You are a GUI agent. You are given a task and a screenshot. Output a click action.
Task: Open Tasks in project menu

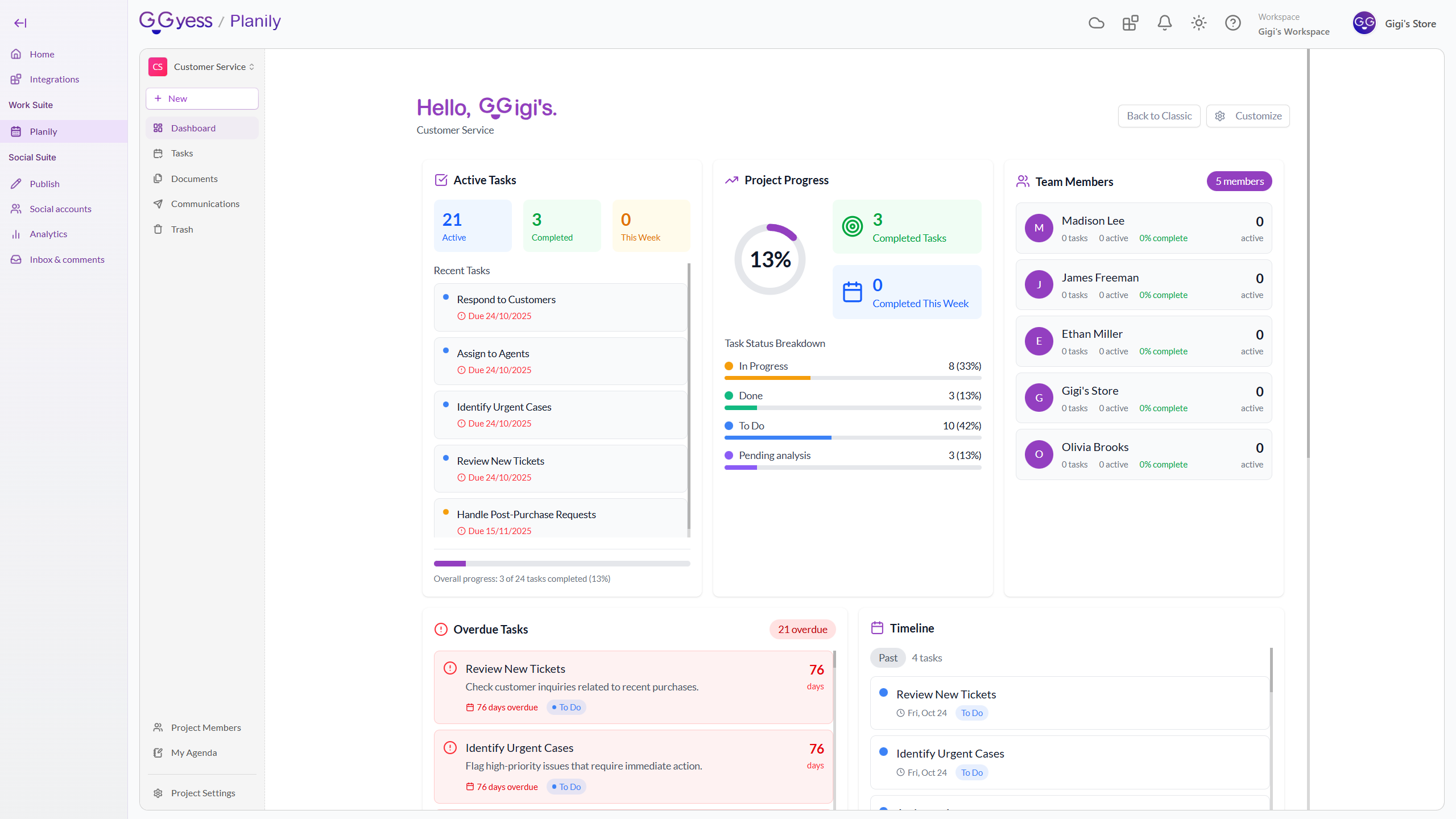pyautogui.click(x=182, y=153)
